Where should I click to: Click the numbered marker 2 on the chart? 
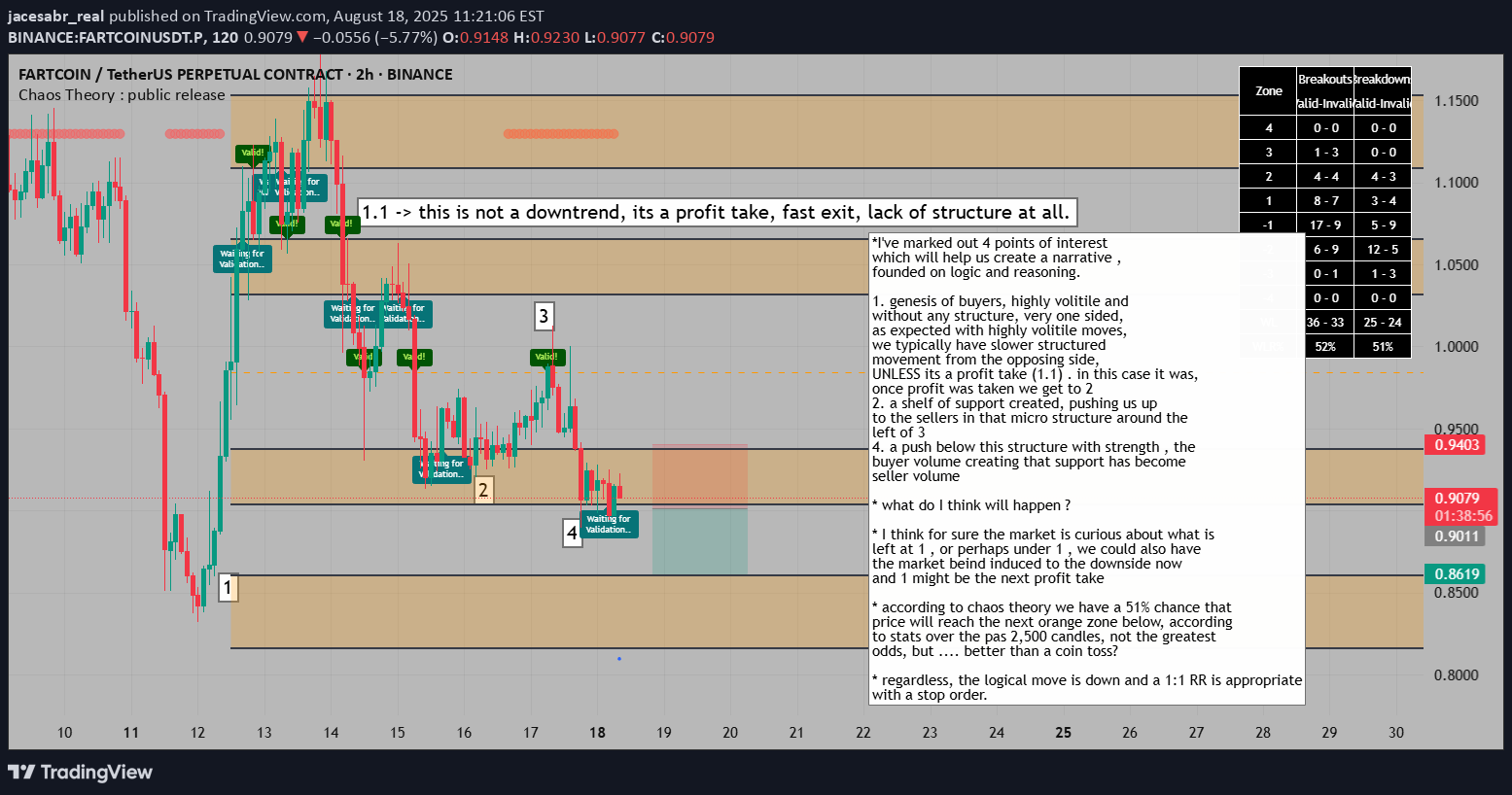(483, 489)
